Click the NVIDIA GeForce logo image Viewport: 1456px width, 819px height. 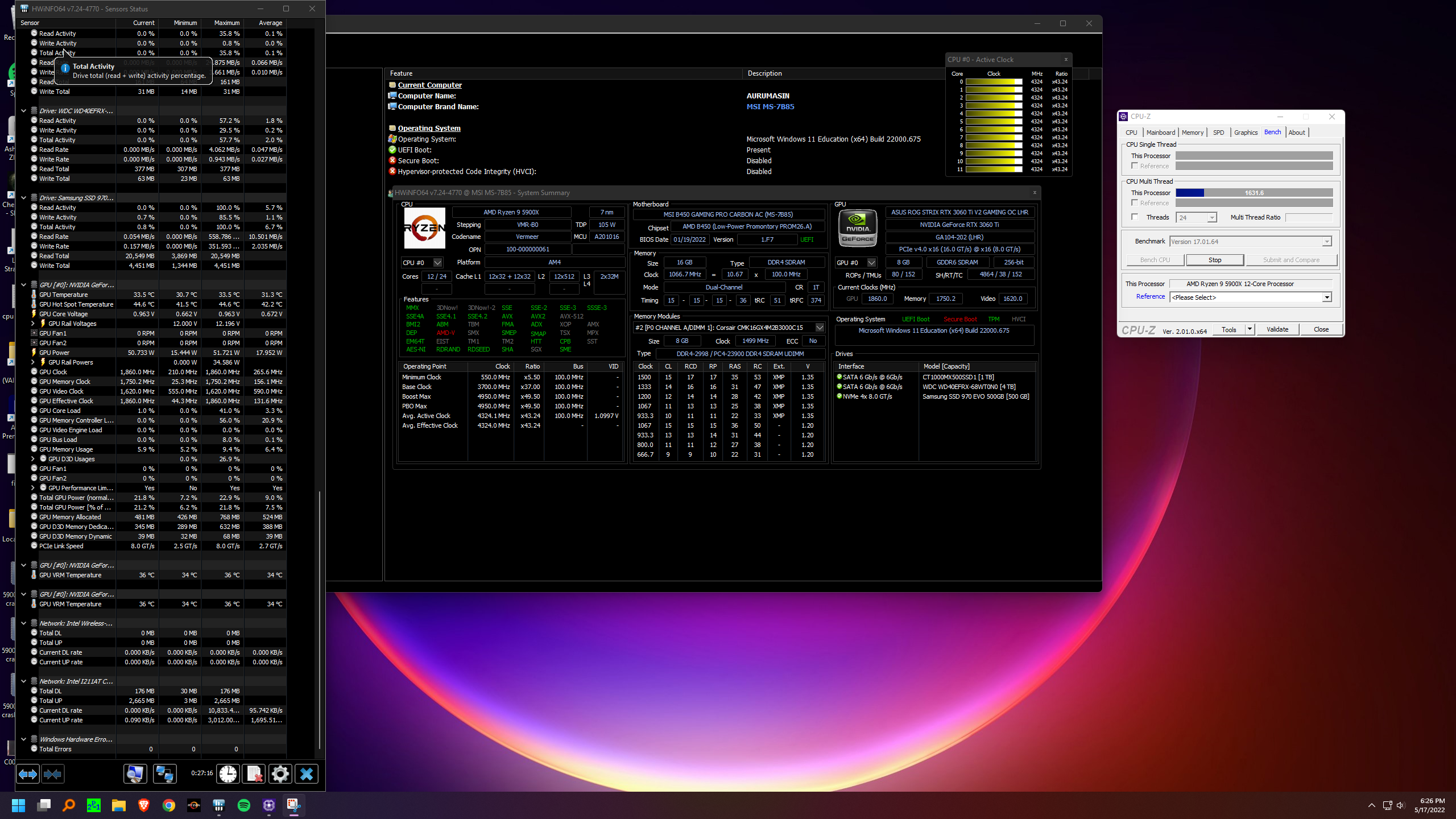[858, 228]
